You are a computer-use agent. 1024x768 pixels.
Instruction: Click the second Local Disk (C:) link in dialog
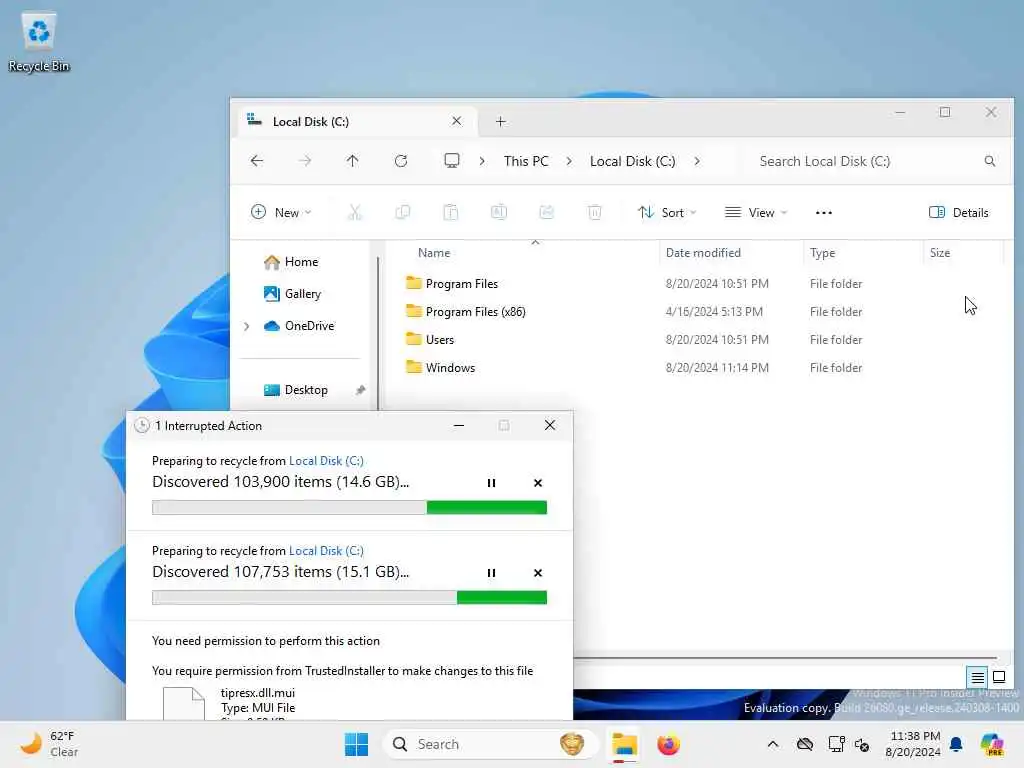click(326, 551)
